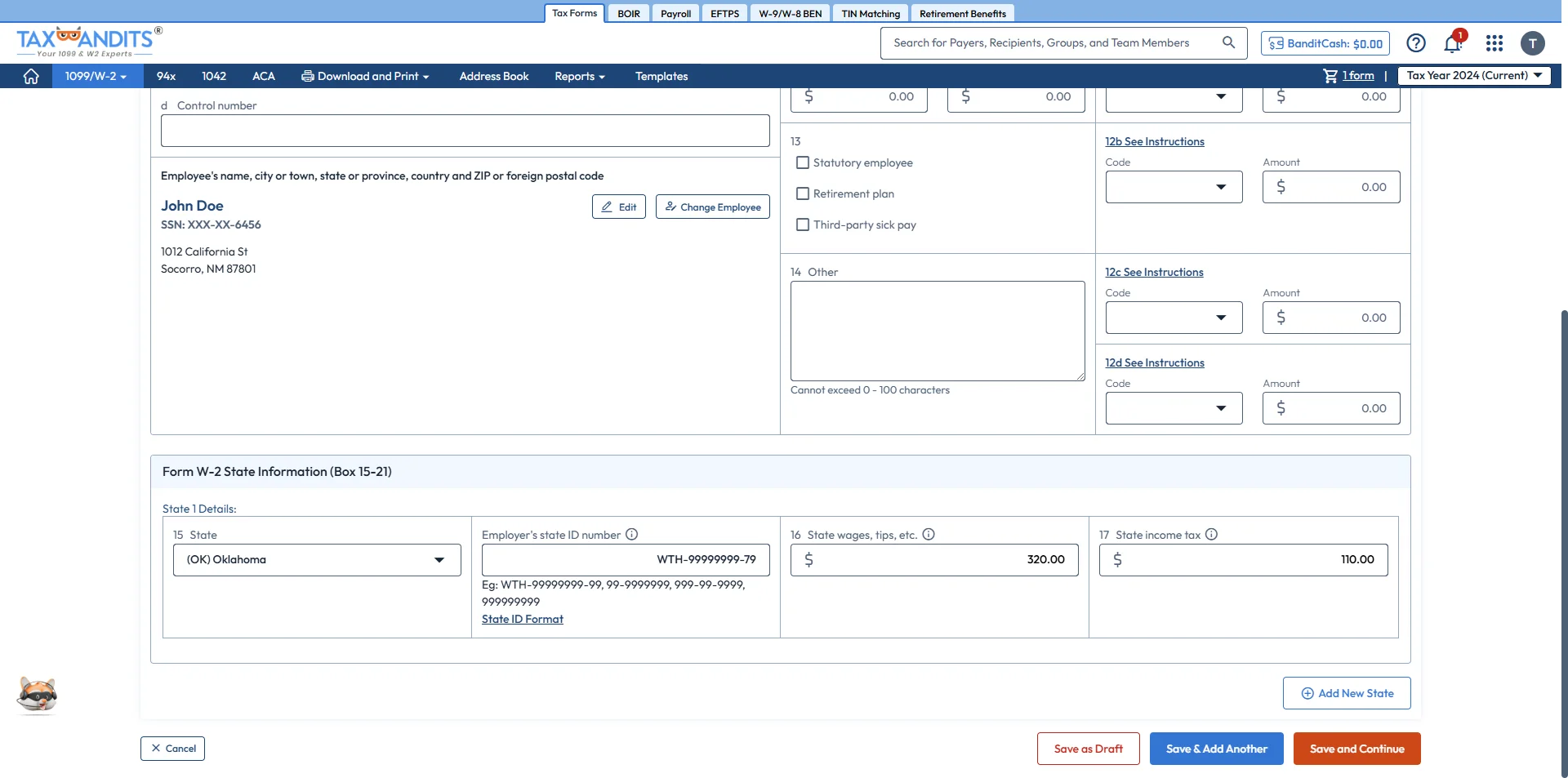
Task: Click Save as Draft
Action: [x=1089, y=749]
